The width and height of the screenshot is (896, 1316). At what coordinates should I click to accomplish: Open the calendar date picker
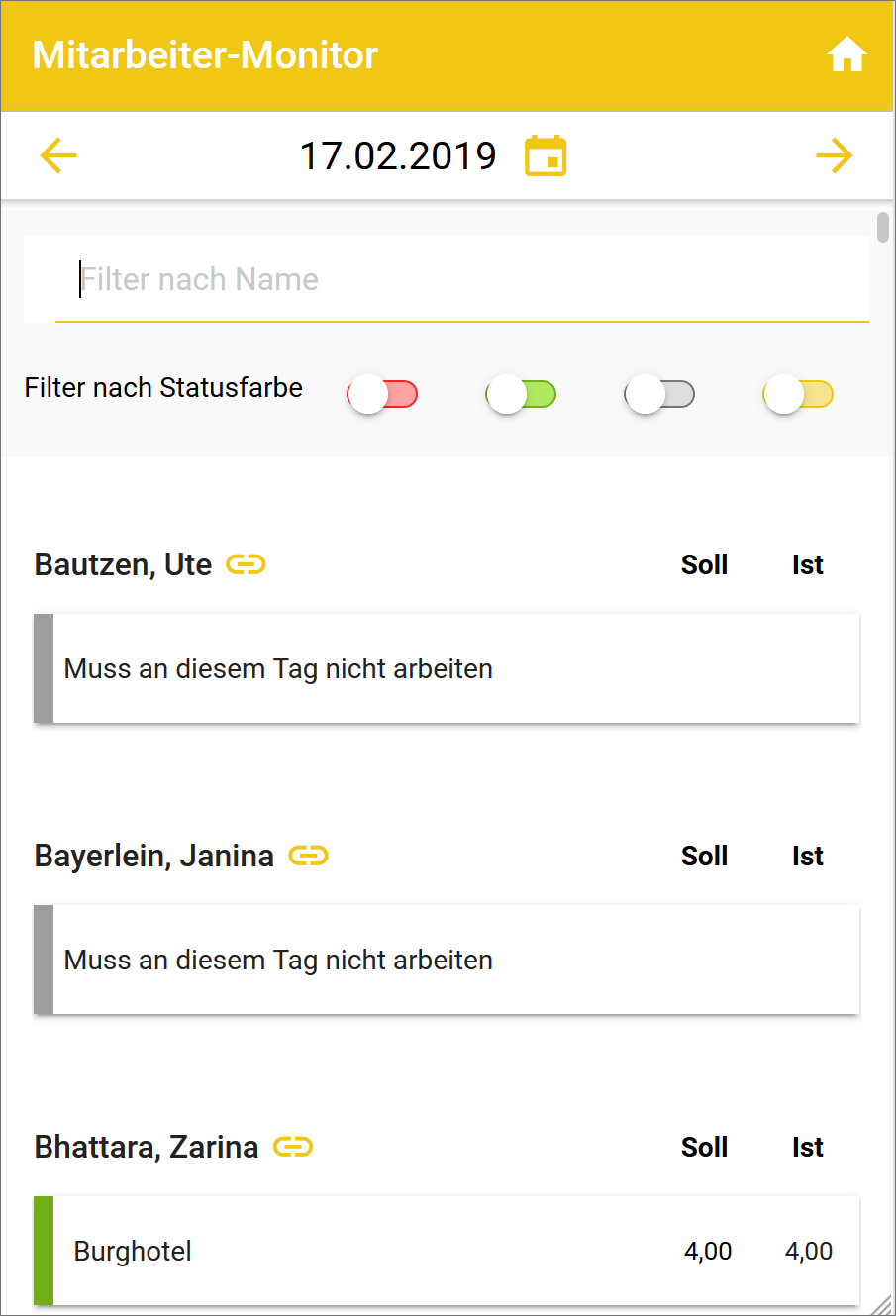(546, 156)
